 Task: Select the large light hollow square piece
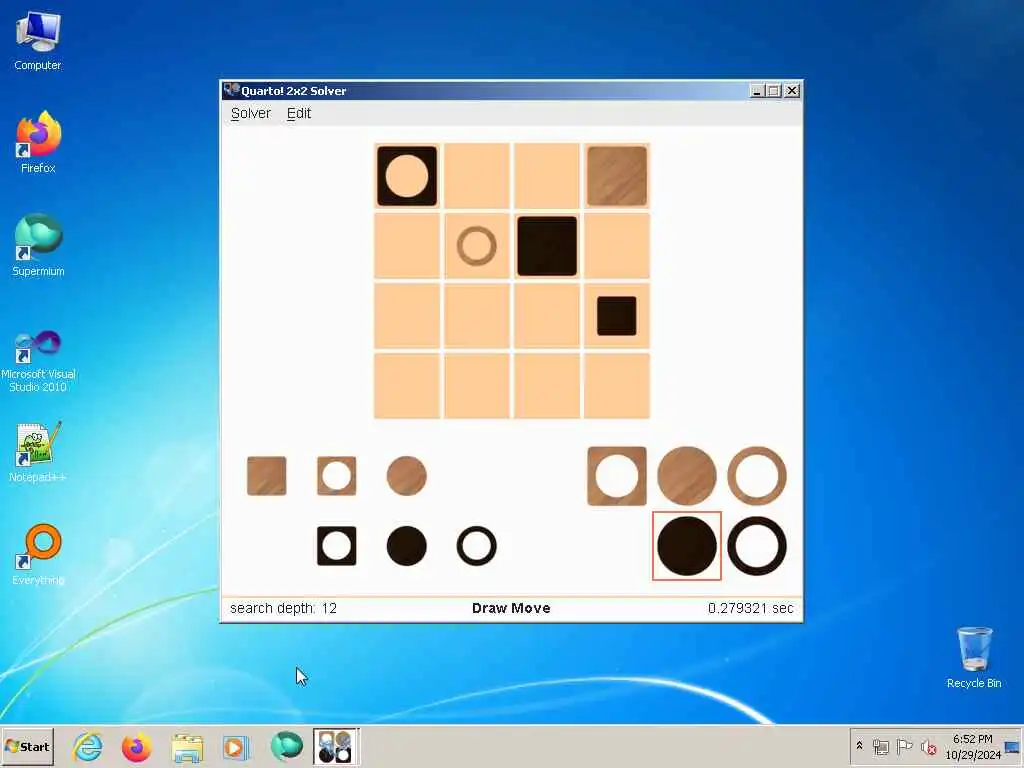pos(616,475)
